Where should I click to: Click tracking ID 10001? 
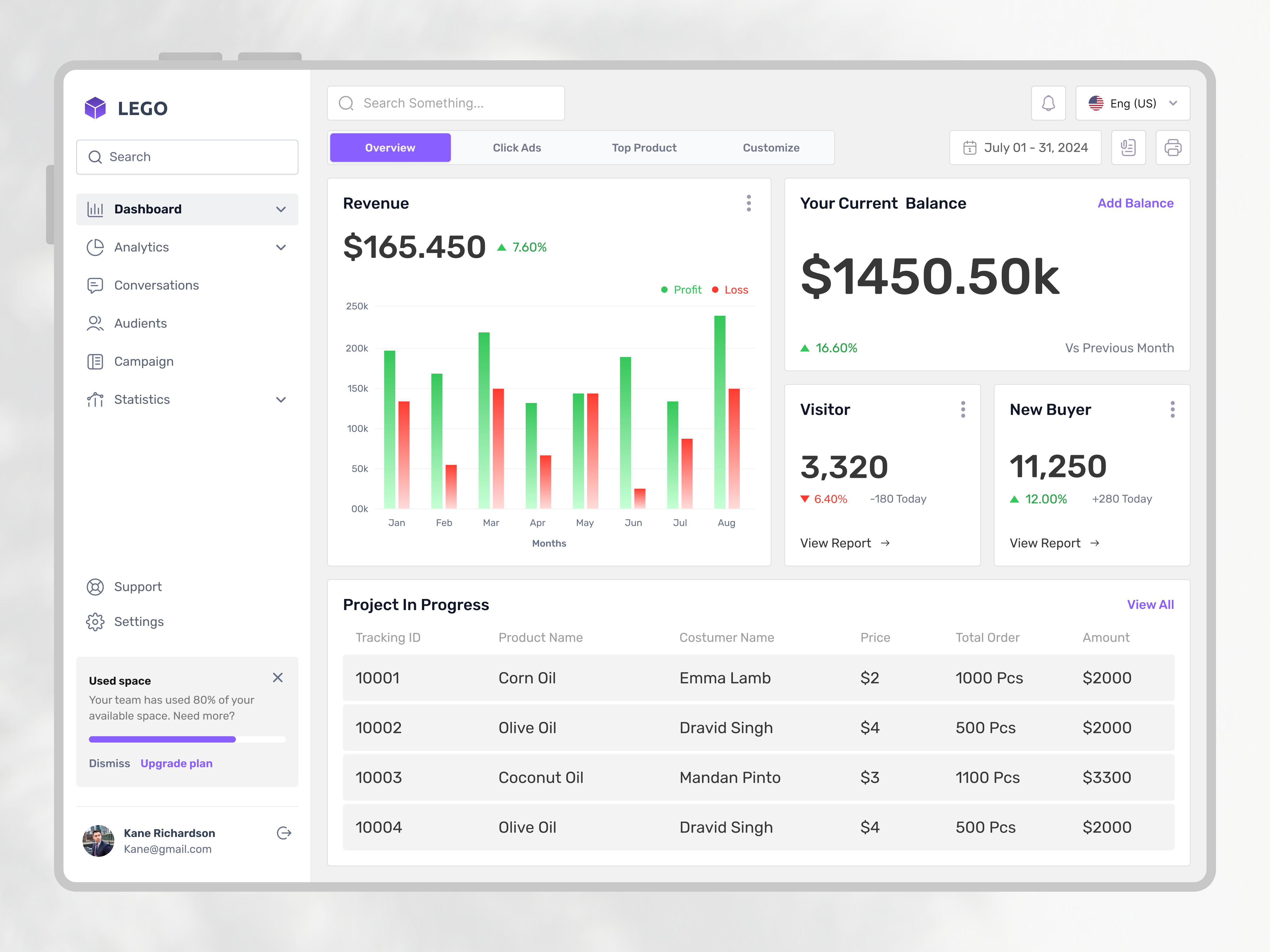377,678
